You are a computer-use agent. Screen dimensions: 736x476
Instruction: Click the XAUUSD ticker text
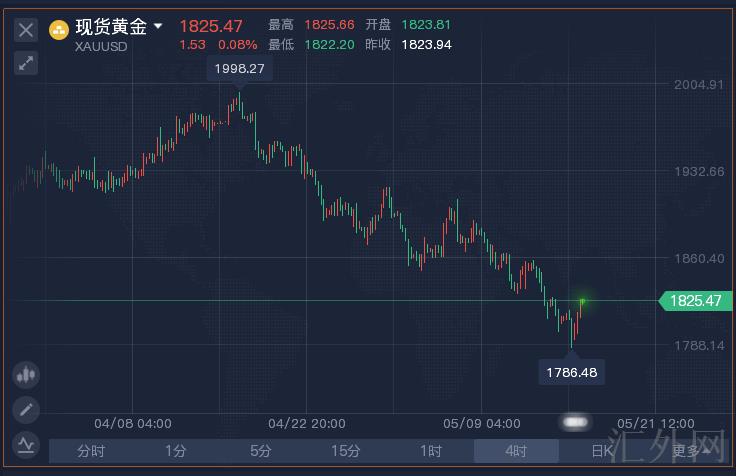[101, 46]
